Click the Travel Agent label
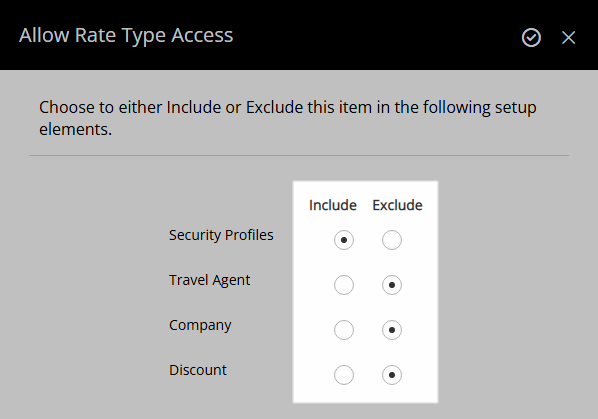The image size is (598, 419). 209,280
